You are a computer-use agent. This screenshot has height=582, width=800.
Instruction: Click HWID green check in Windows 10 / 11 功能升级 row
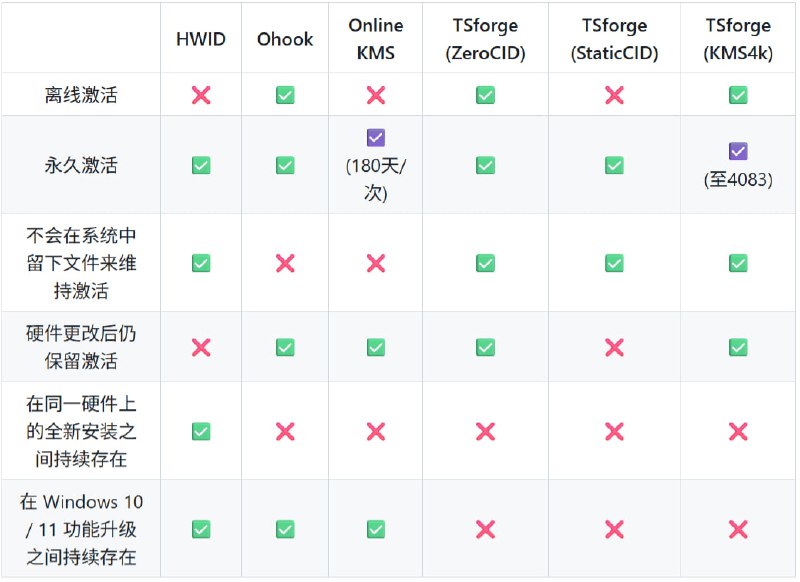pyautogui.click(x=201, y=529)
